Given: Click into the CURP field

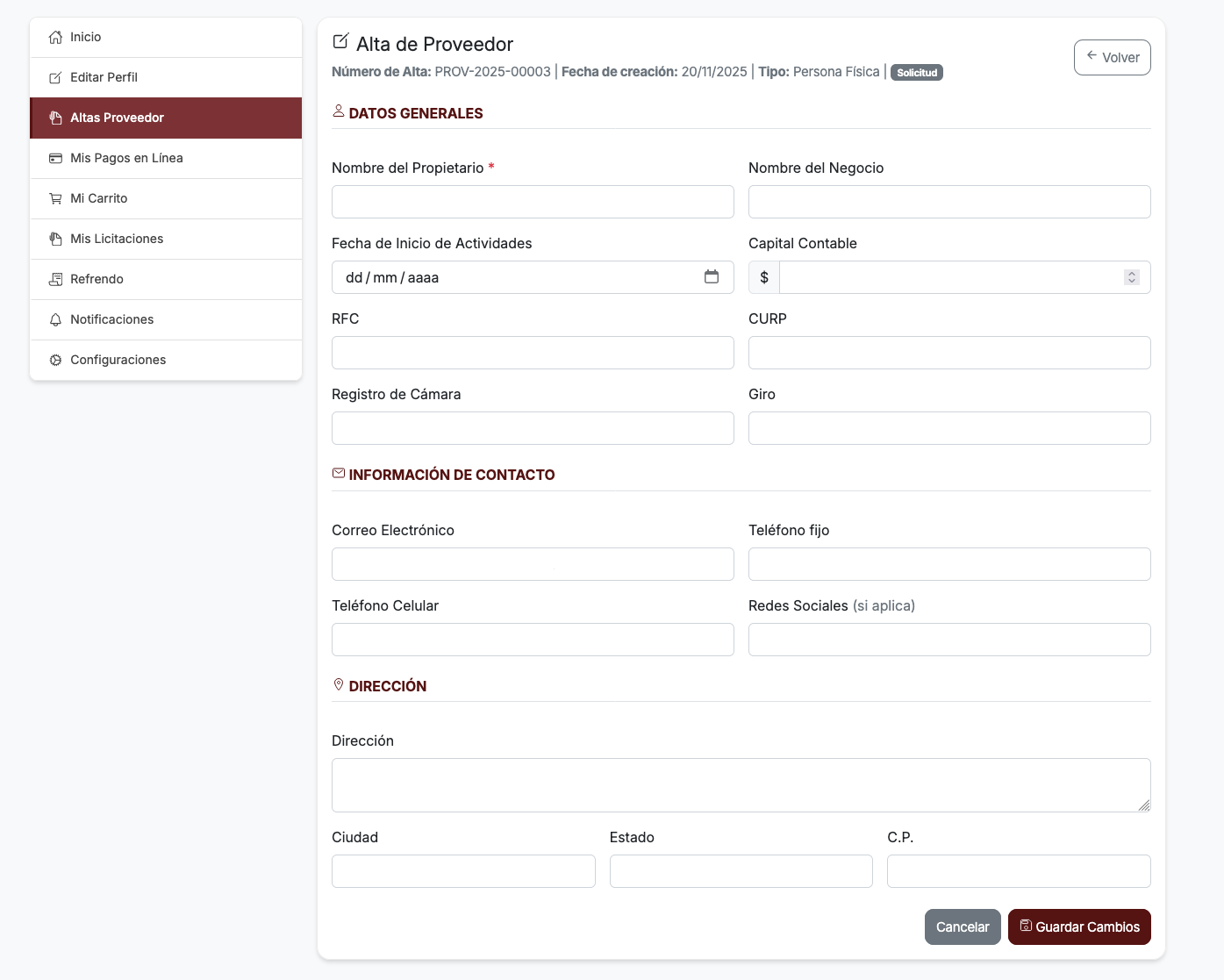Looking at the screenshot, I should [x=949, y=353].
